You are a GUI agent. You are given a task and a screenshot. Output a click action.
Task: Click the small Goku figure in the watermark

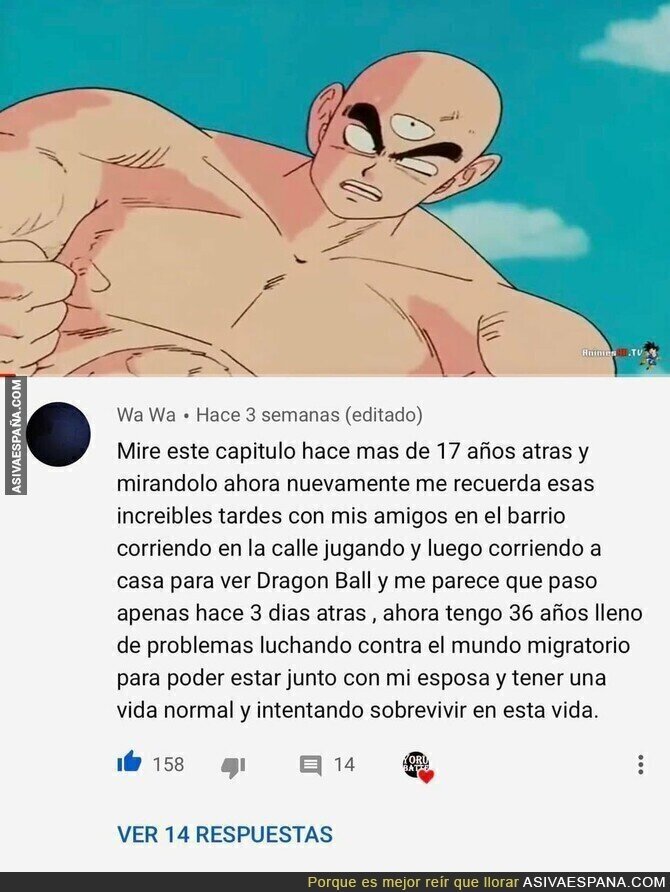click(651, 354)
